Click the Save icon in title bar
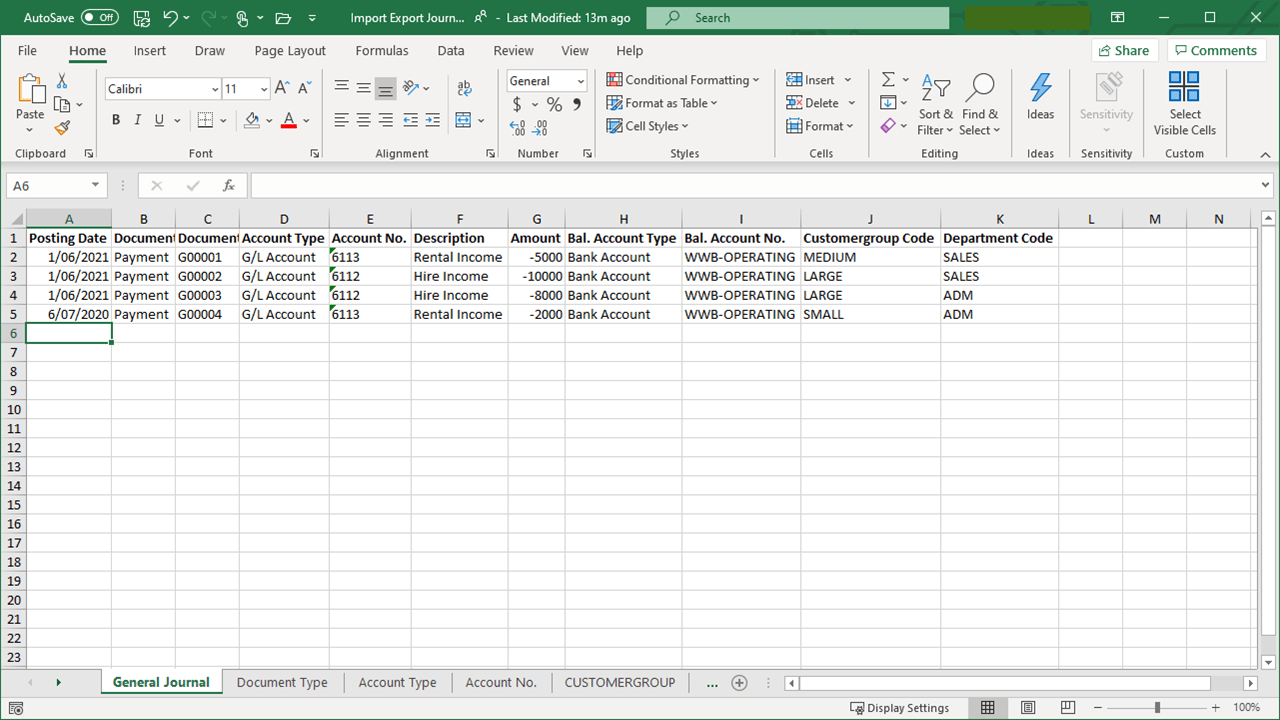Viewport: 1280px width, 720px height. [x=142, y=18]
